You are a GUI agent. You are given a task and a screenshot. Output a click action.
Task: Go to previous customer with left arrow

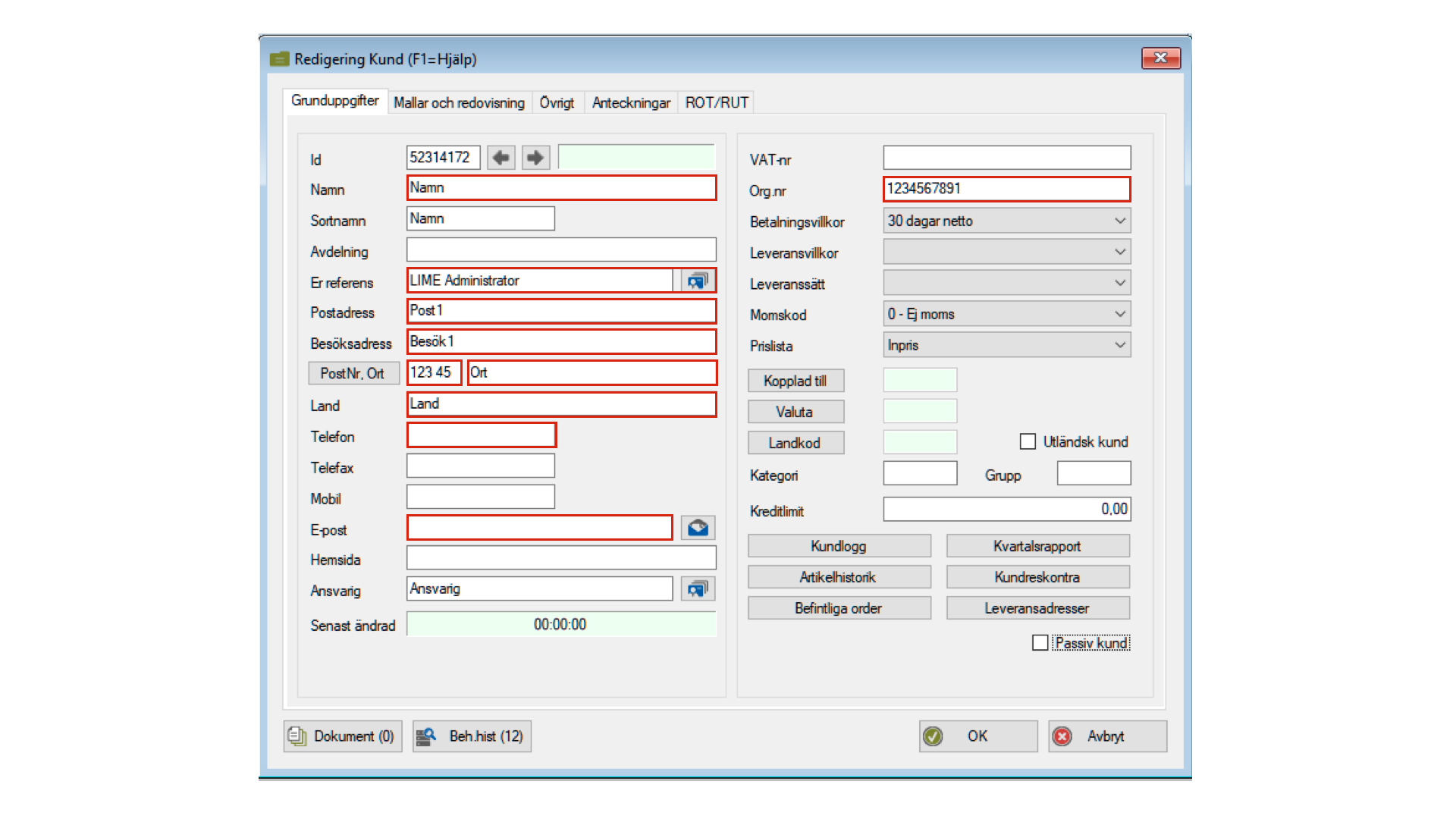coord(500,158)
